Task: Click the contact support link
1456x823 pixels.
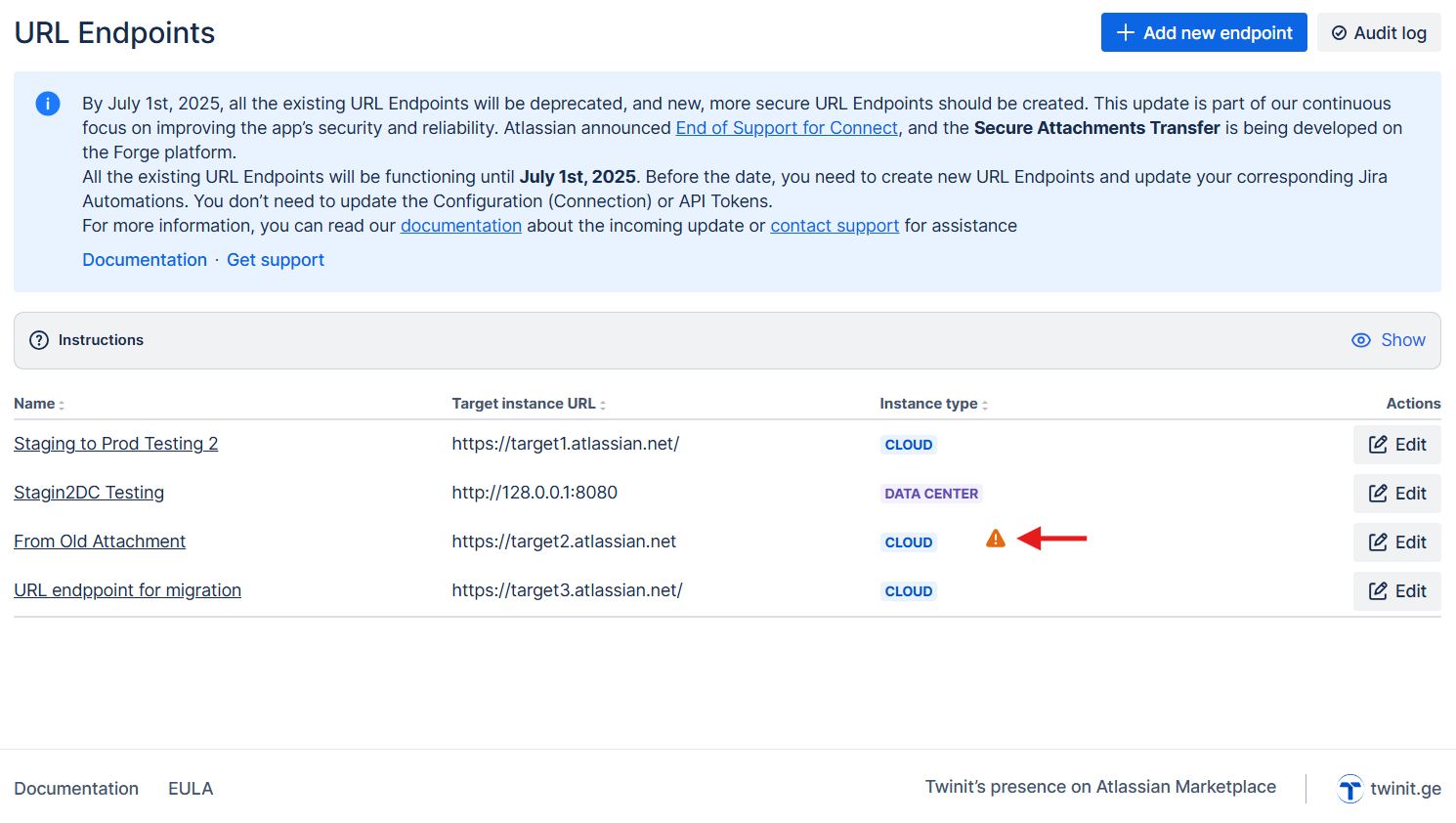Action: click(835, 226)
